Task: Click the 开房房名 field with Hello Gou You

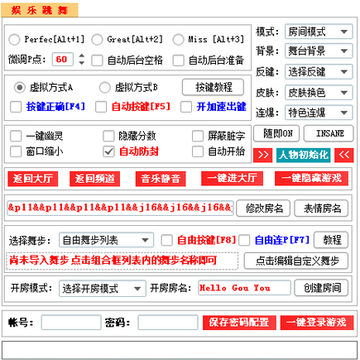Action: [x=244, y=288]
